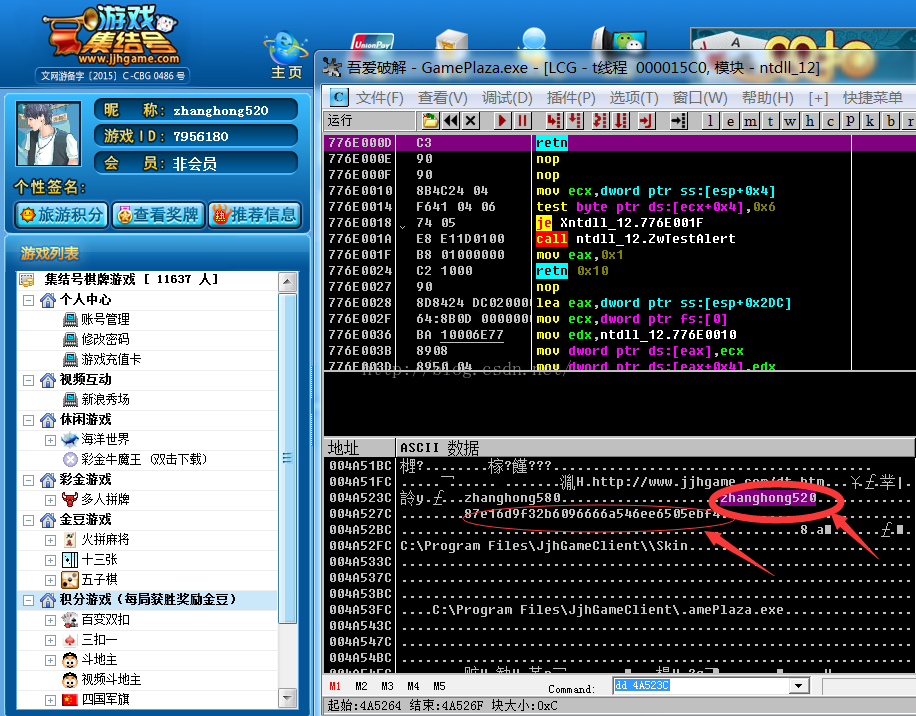The height and width of the screenshot is (716, 916).
Task: Open the 窗口(W) menu
Action: pos(700,98)
